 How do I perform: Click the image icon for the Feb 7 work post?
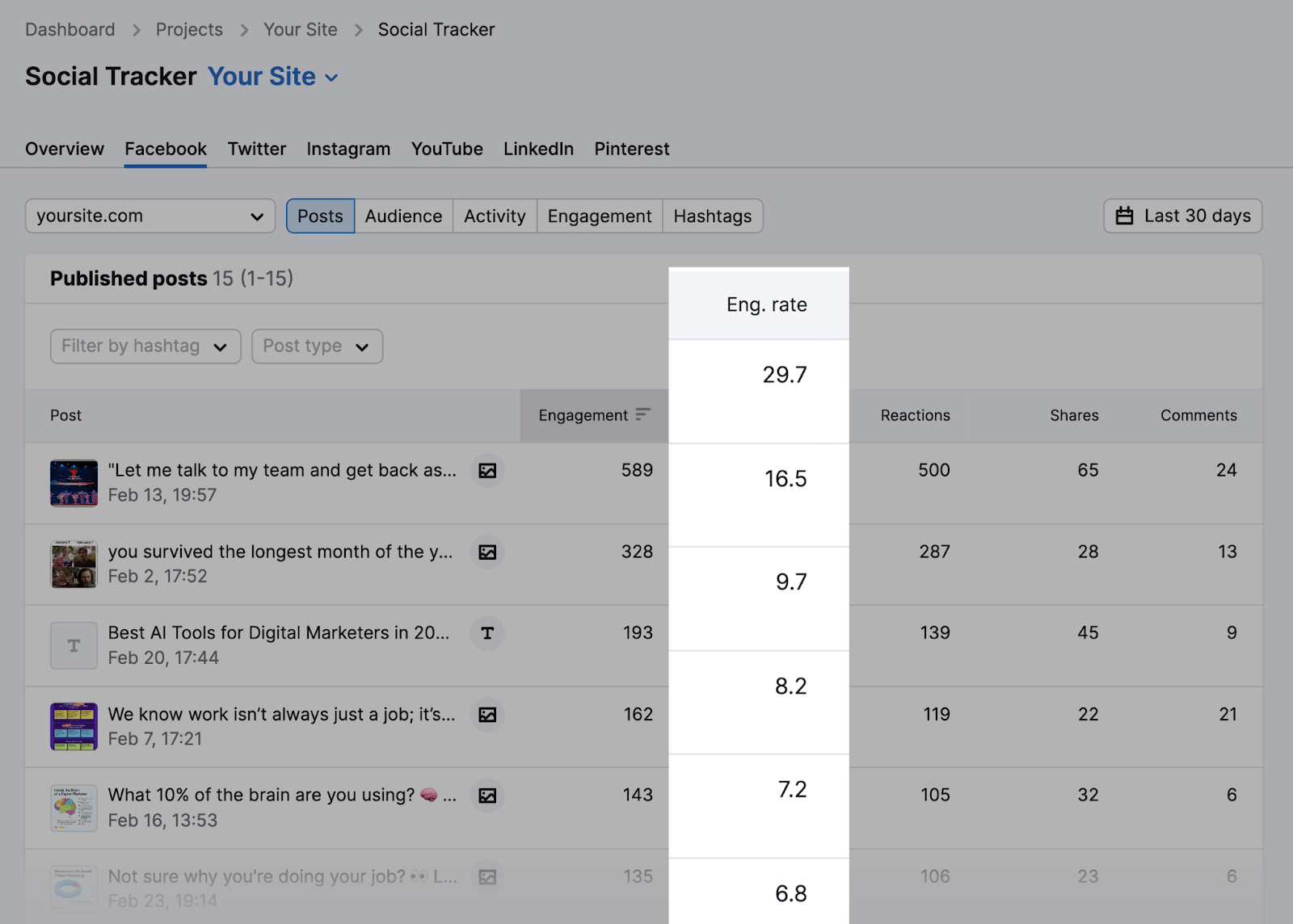(487, 715)
